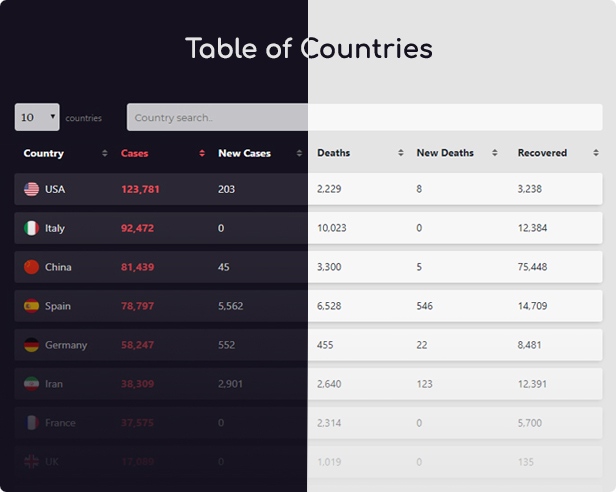616x492 pixels.
Task: Select USA cases value 123,781
Action: (x=140, y=189)
